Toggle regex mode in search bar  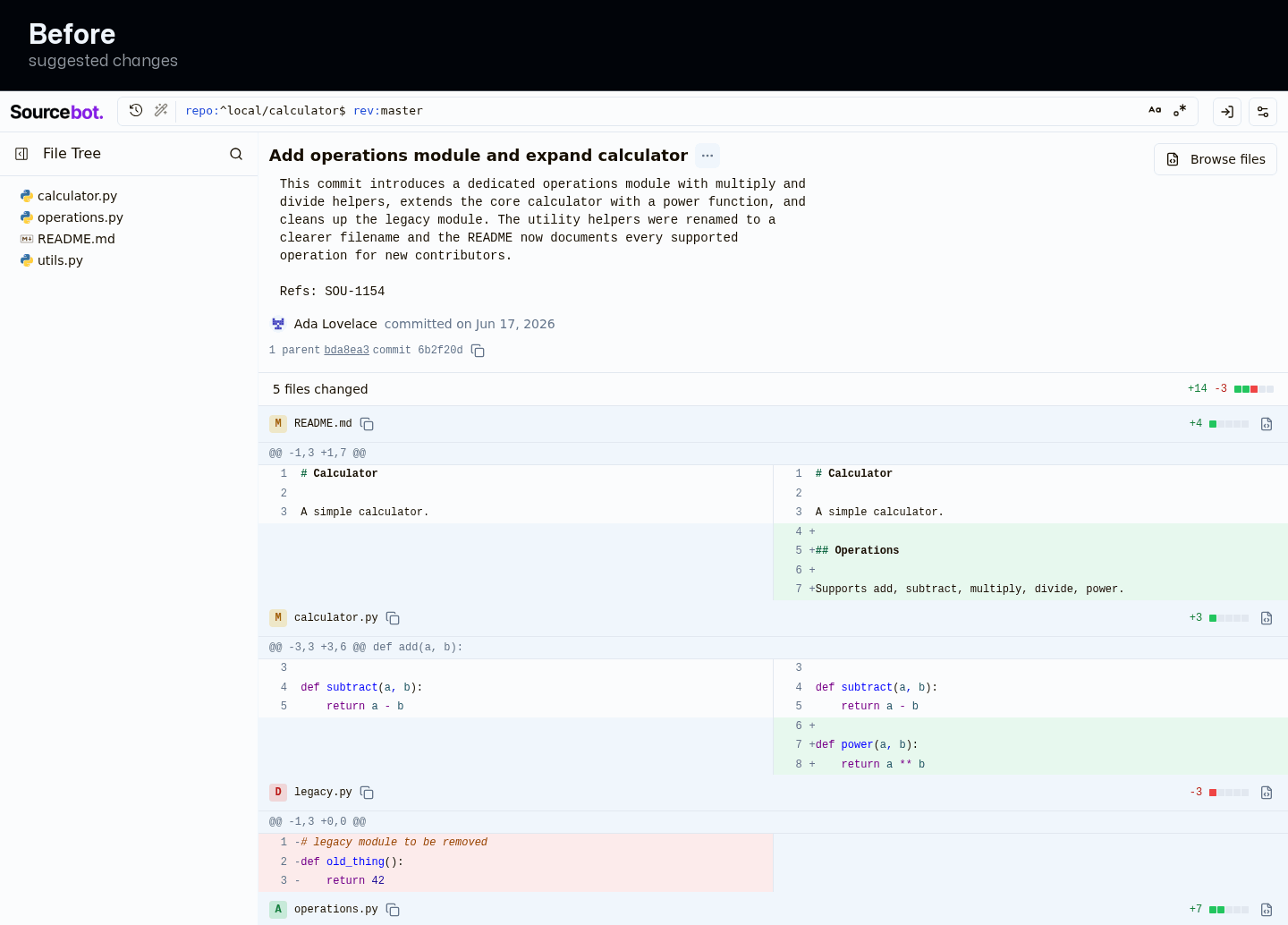1180,110
